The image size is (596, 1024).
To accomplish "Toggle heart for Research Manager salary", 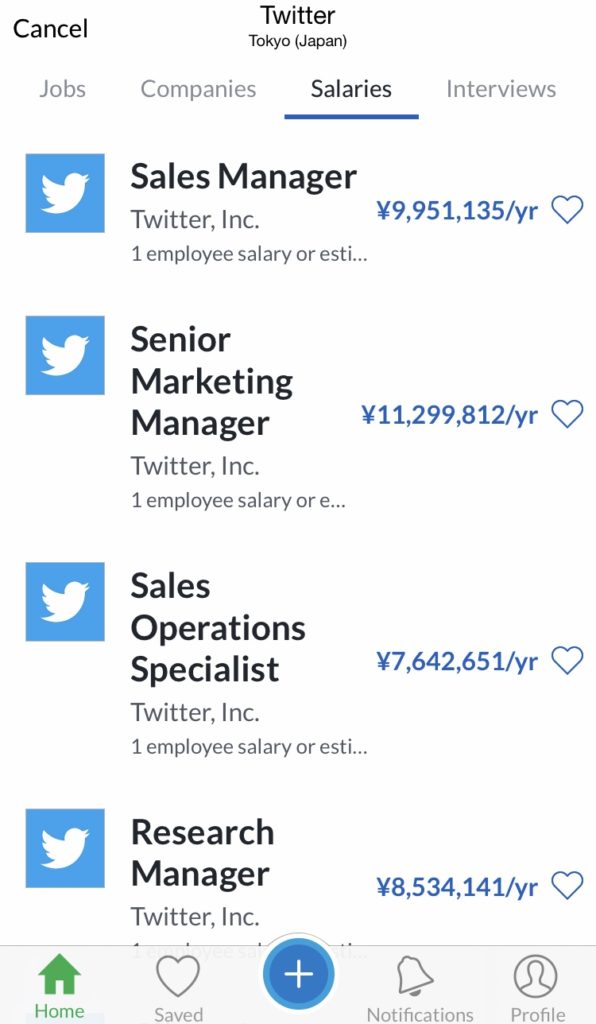I will point(567,886).
